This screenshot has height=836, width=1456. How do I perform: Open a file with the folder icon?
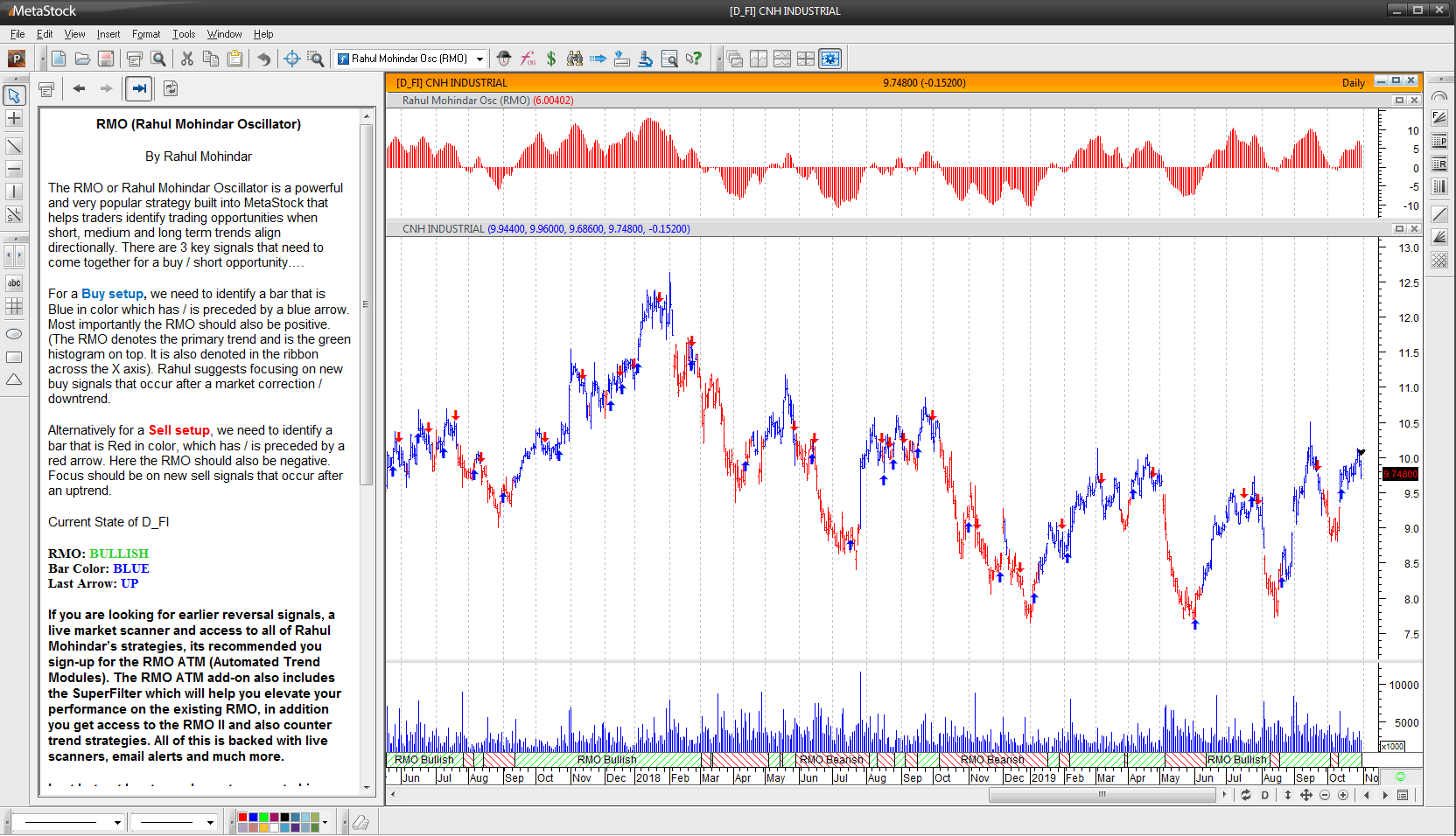pyautogui.click(x=82, y=59)
